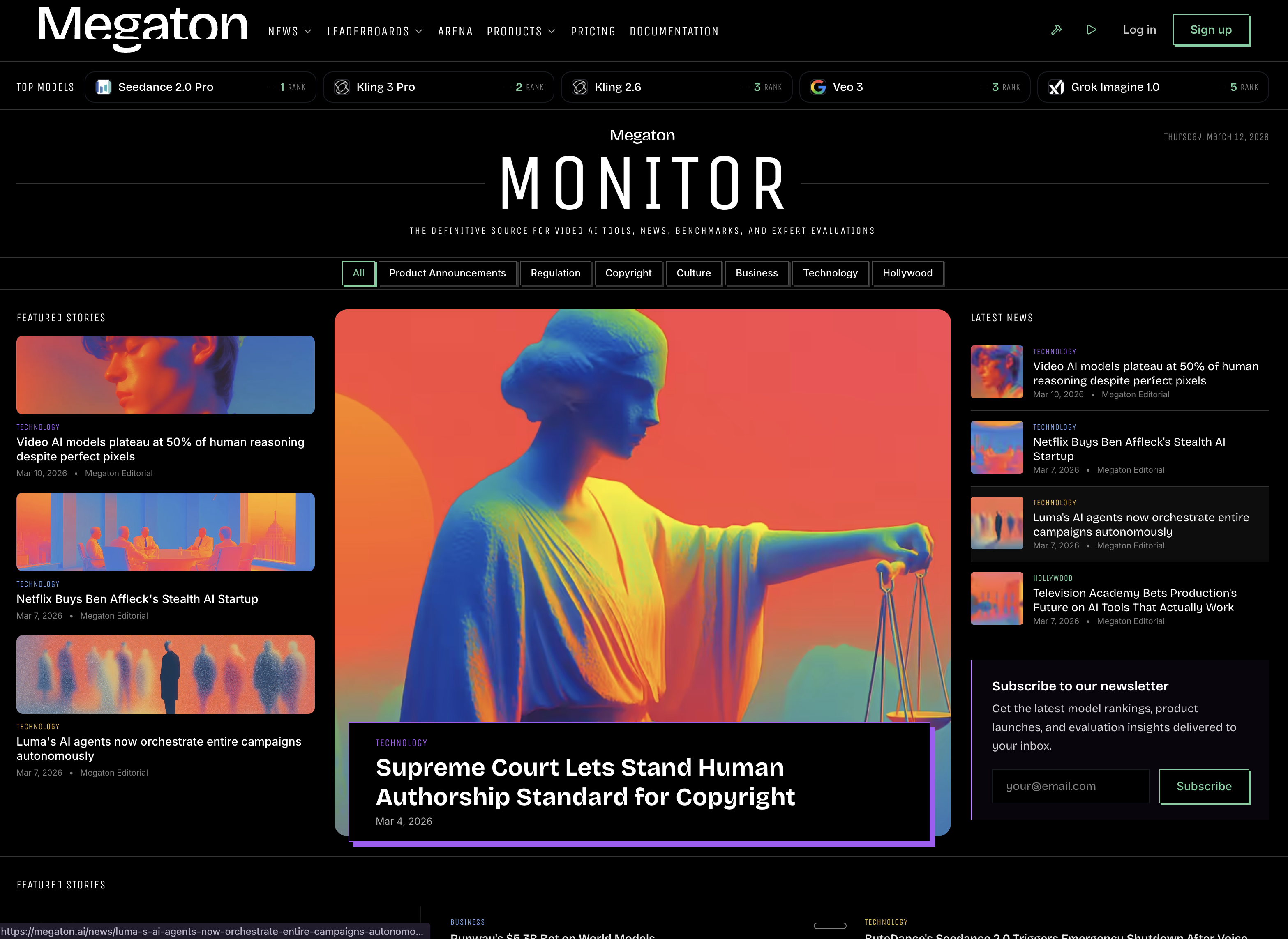The image size is (1288, 939).
Task: Click the Sign up button
Action: click(1211, 30)
